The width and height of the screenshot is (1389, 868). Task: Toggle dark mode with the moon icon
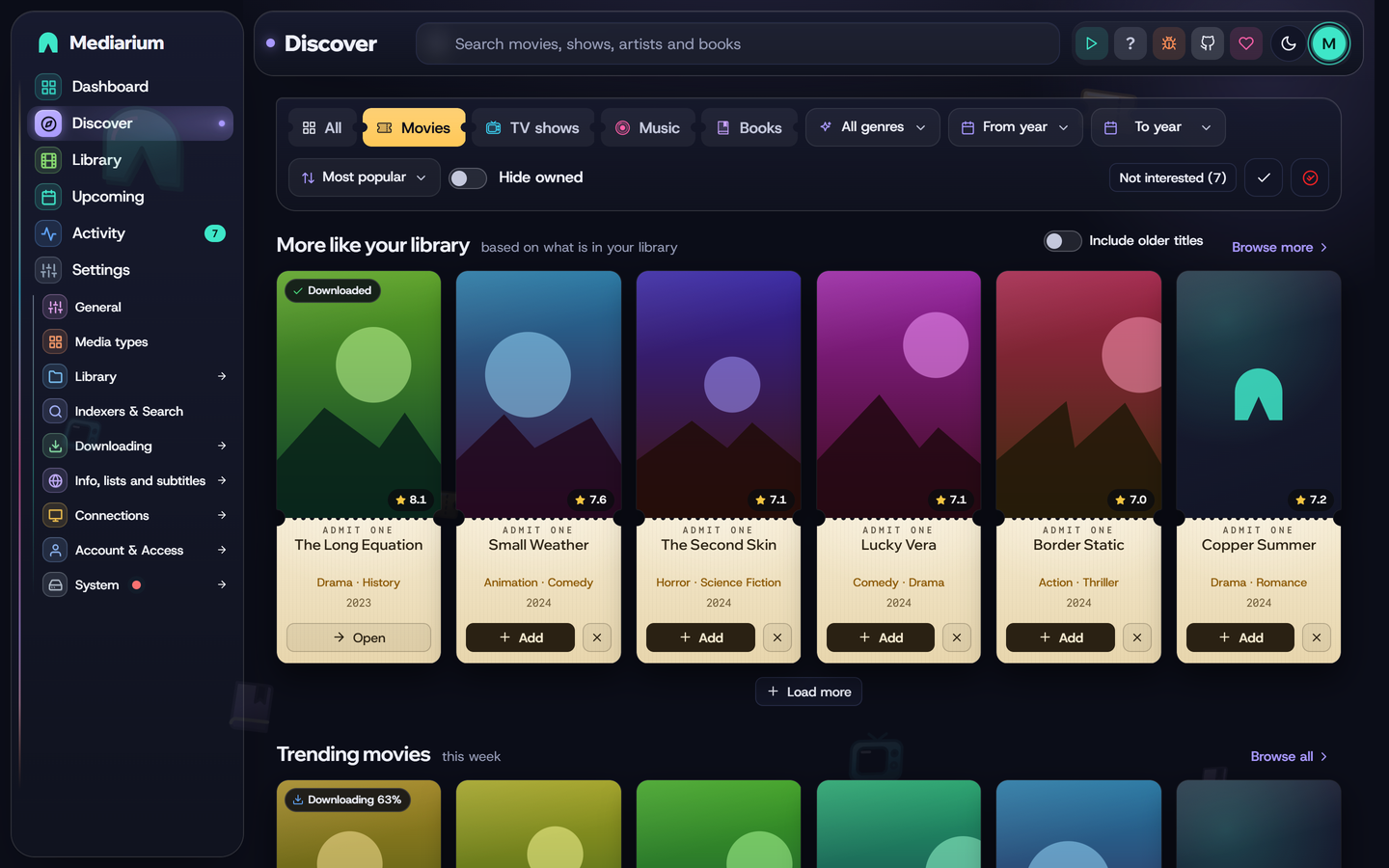pos(1288,43)
